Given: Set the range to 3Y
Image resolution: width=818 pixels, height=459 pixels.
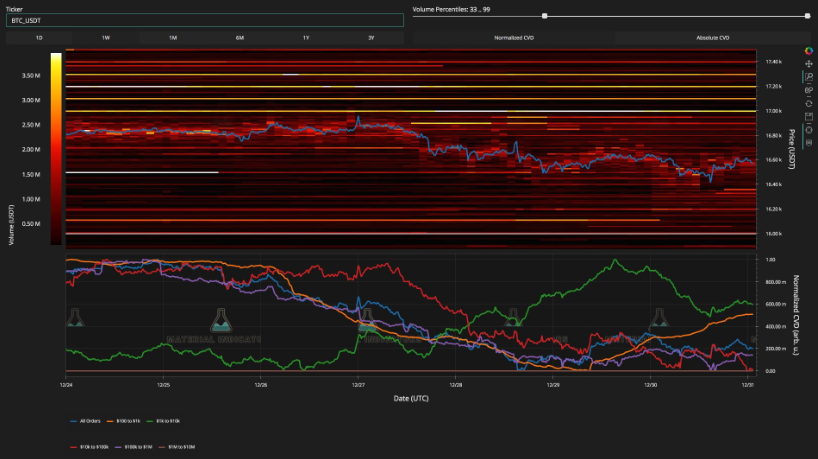Looking at the screenshot, I should coord(371,37).
